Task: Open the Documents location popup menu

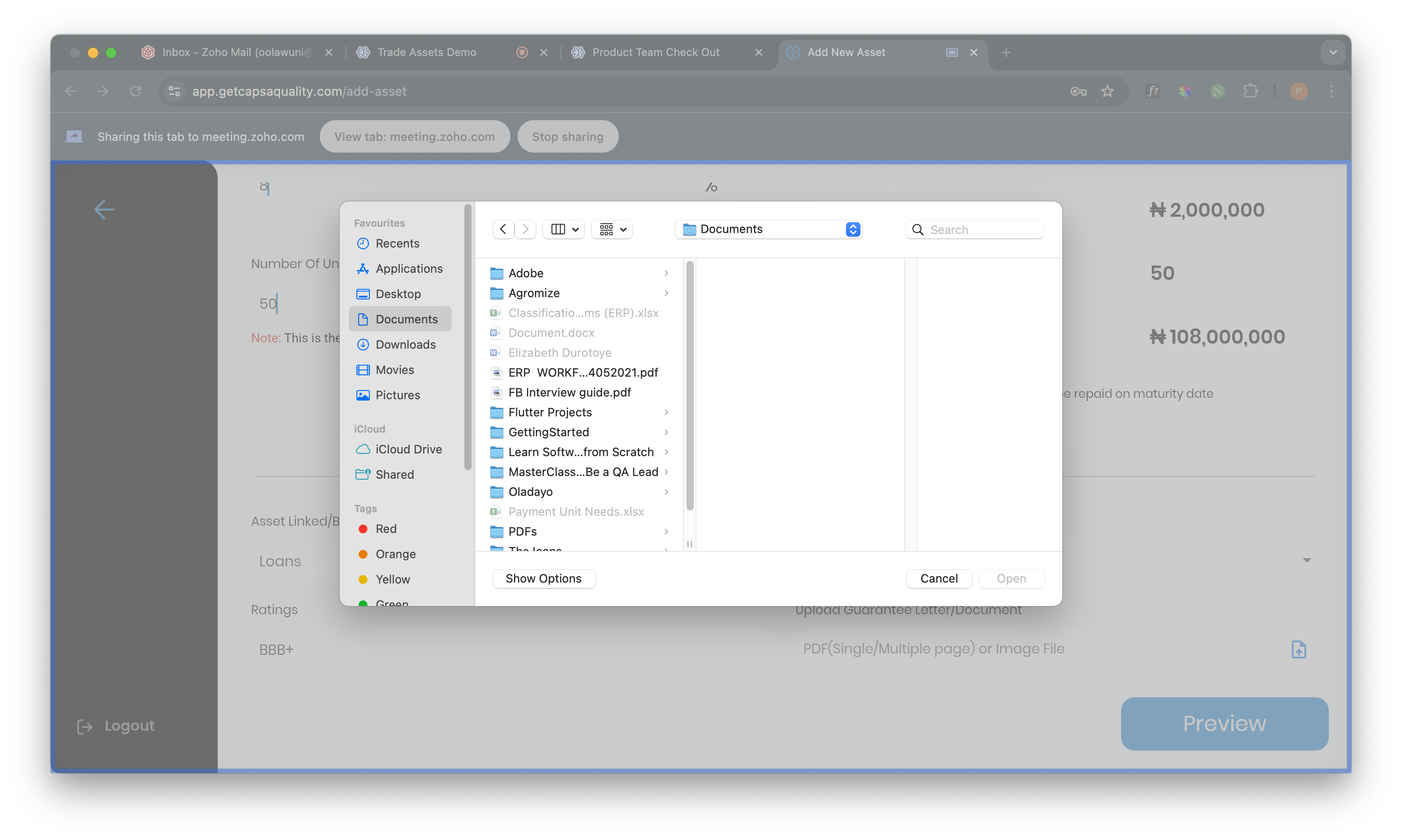Action: pyautogui.click(x=768, y=229)
